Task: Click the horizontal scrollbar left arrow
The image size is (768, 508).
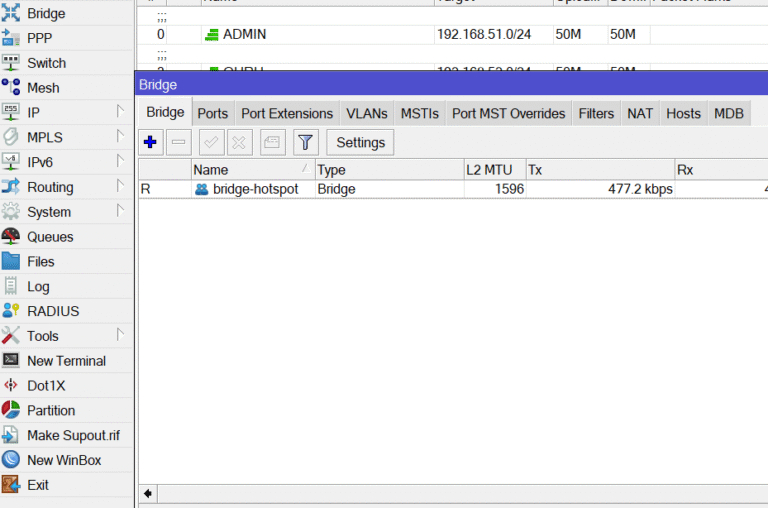Action: pyautogui.click(x=148, y=493)
